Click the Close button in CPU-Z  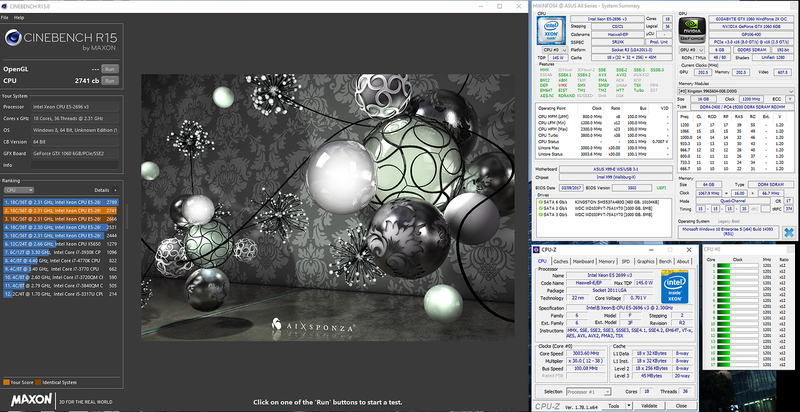(681, 406)
